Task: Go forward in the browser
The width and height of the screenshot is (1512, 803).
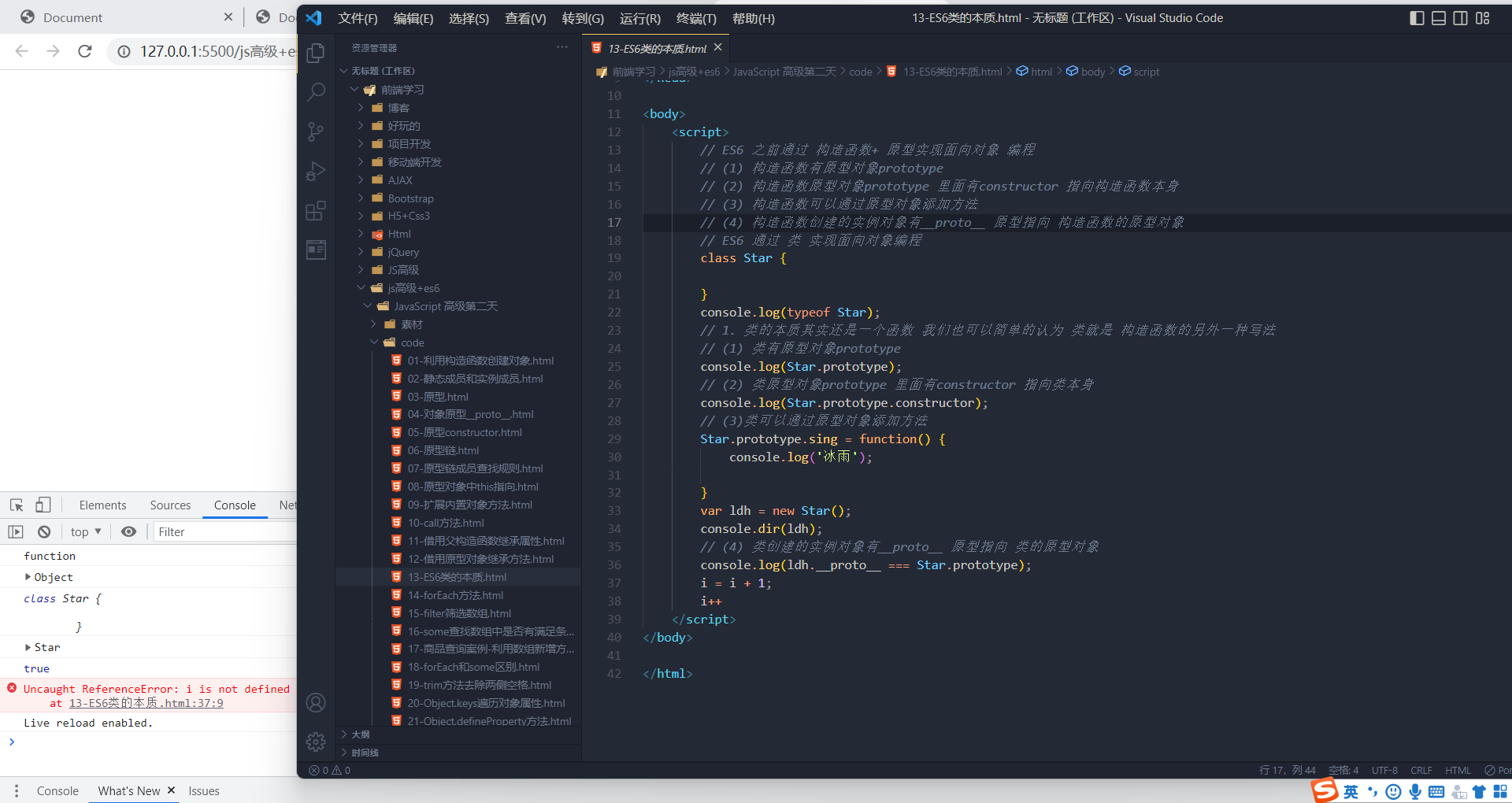Action: pyautogui.click(x=53, y=51)
